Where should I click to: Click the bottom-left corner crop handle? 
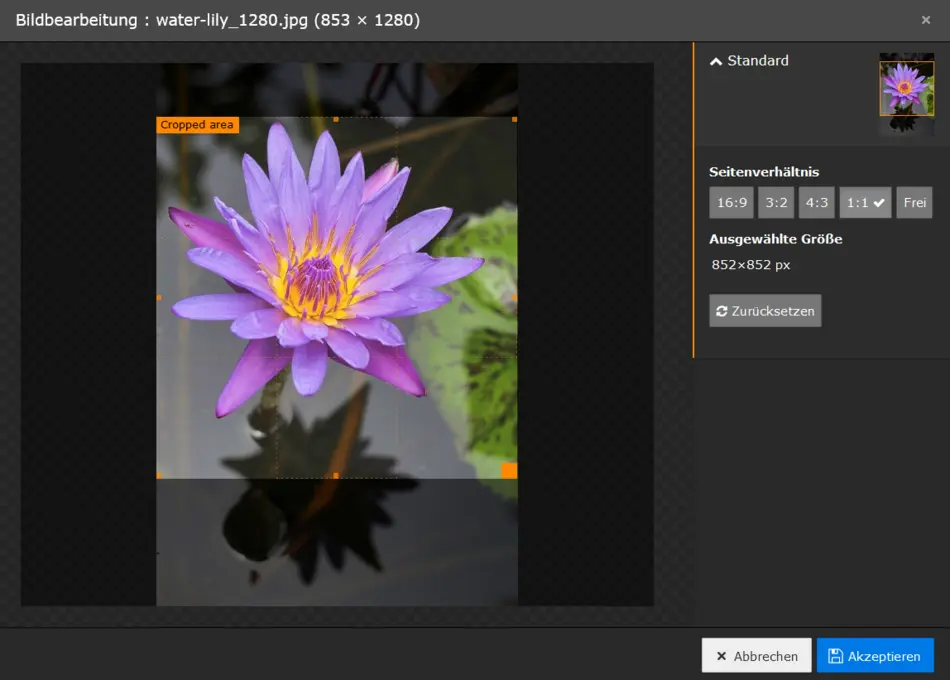click(x=158, y=475)
